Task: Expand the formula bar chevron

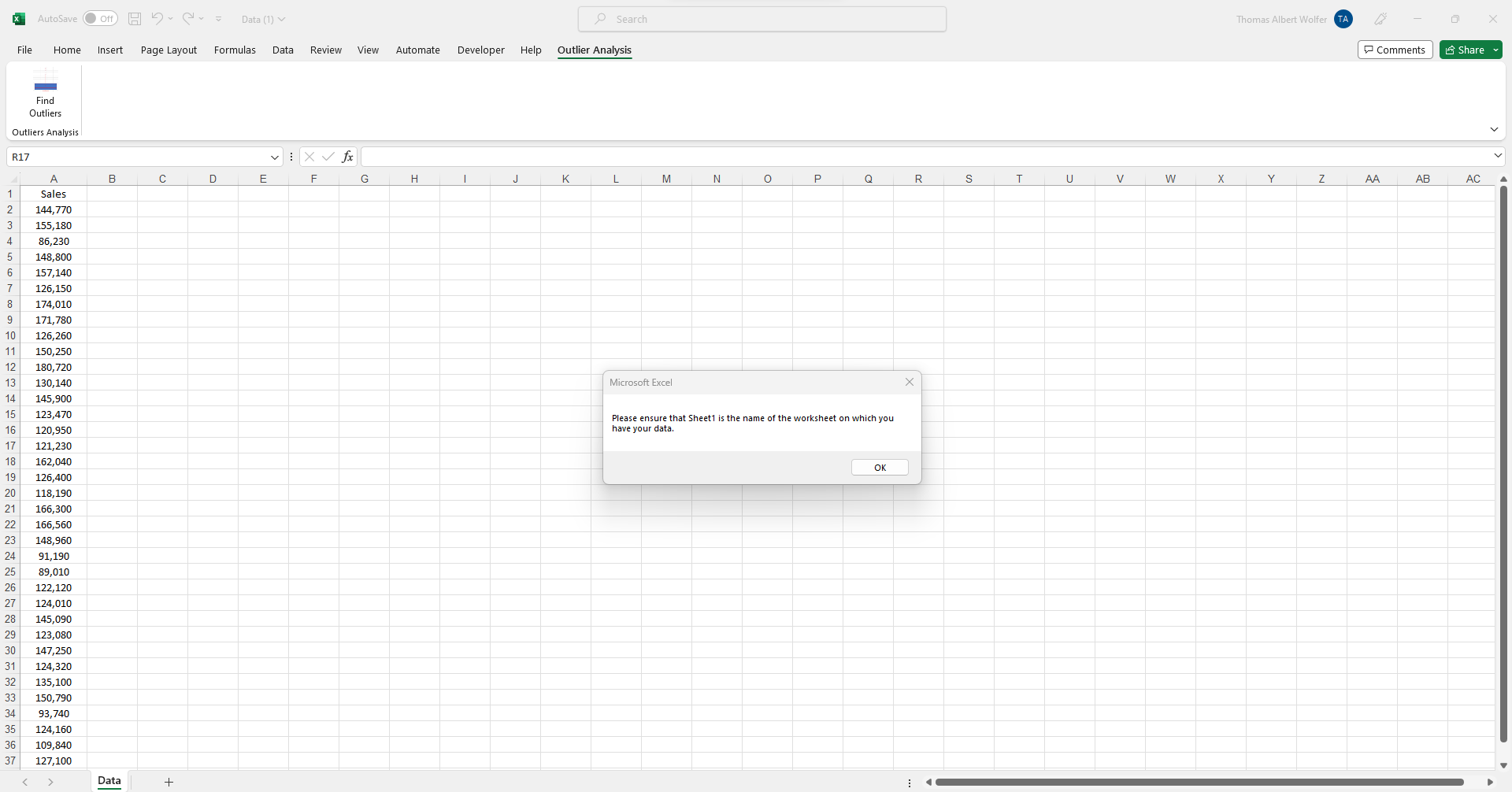Action: click(1498, 156)
